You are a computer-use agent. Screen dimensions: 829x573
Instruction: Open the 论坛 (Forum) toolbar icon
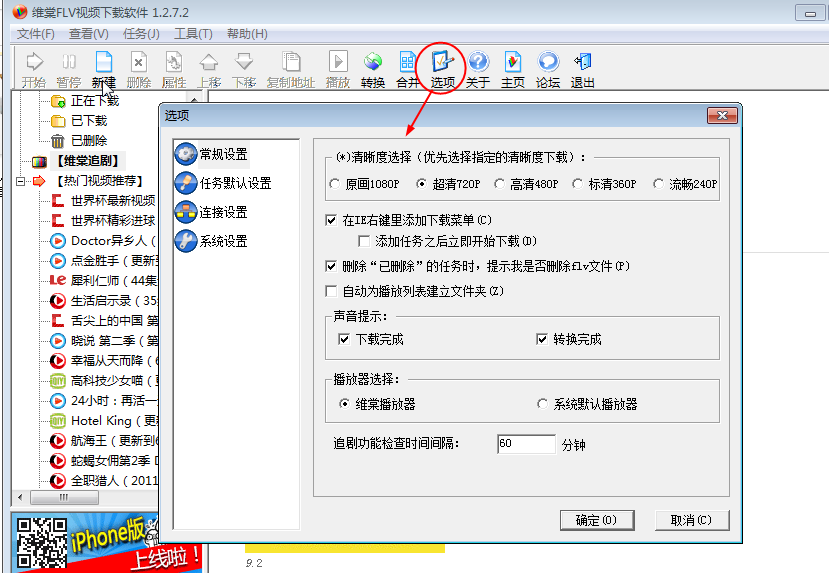point(548,69)
